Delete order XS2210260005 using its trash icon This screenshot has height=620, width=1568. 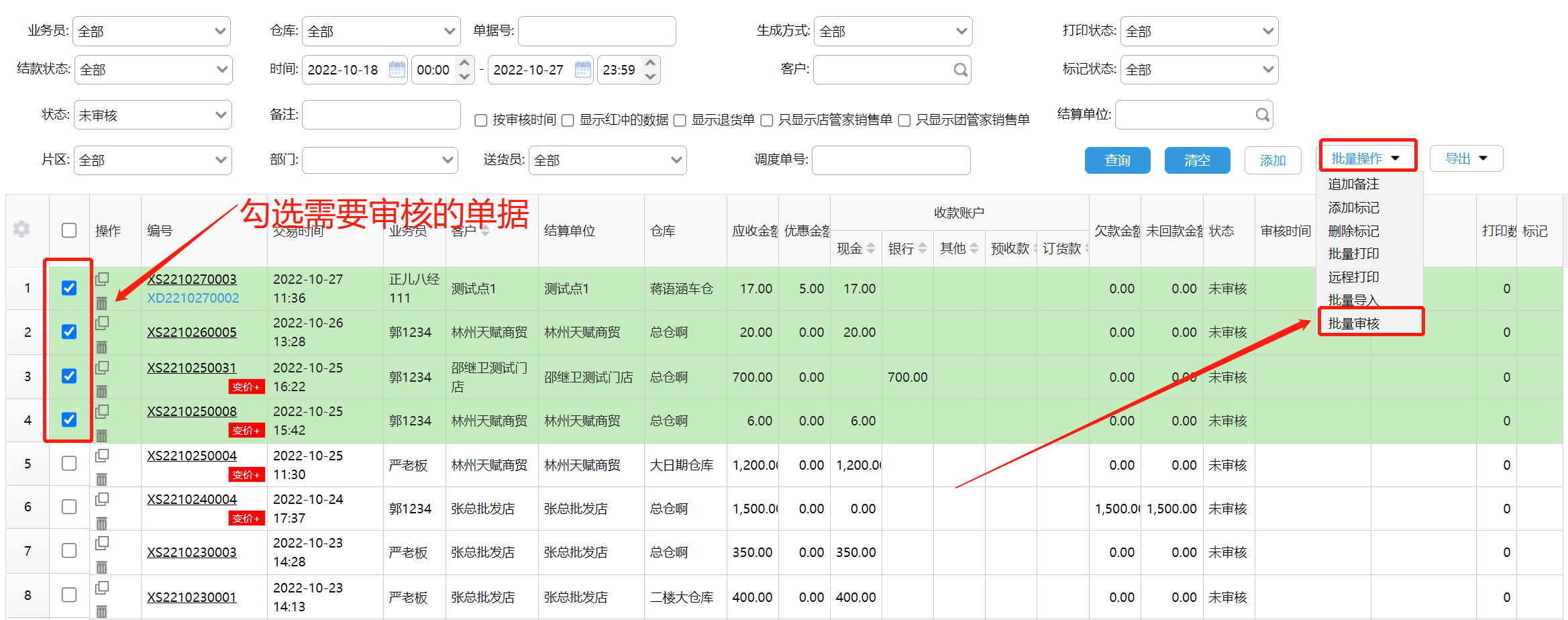click(102, 347)
